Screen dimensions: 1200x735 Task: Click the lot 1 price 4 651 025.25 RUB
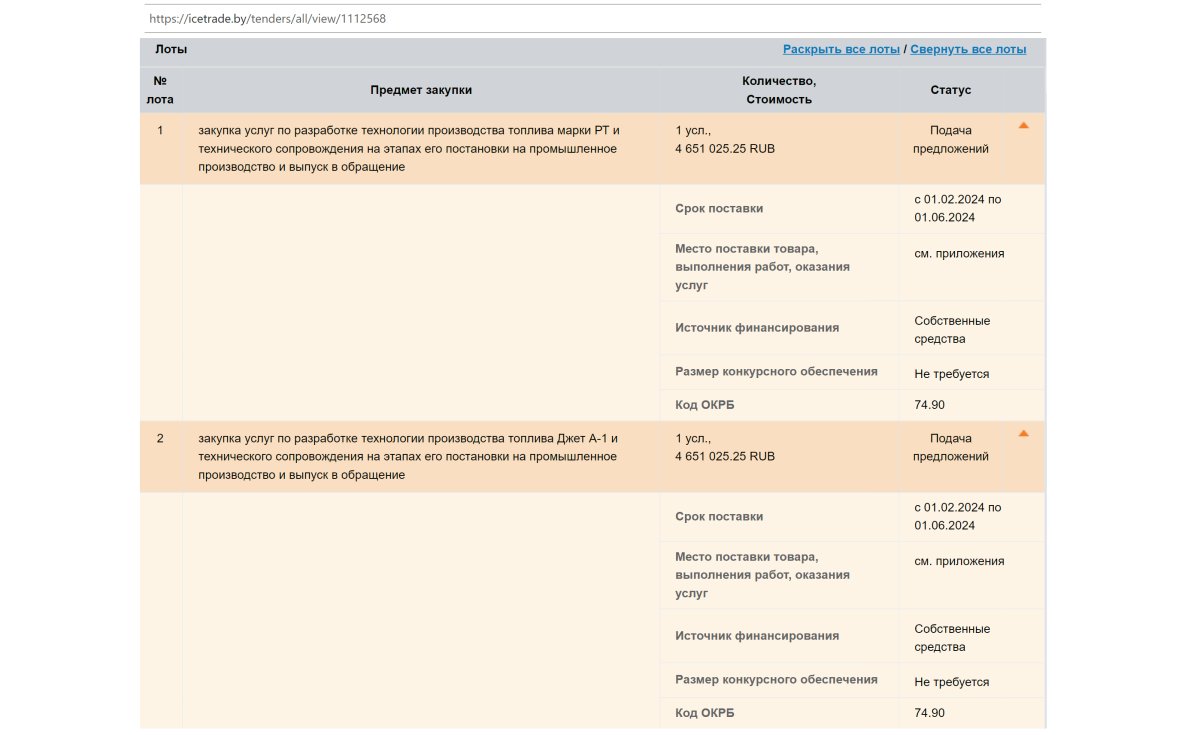tap(725, 149)
